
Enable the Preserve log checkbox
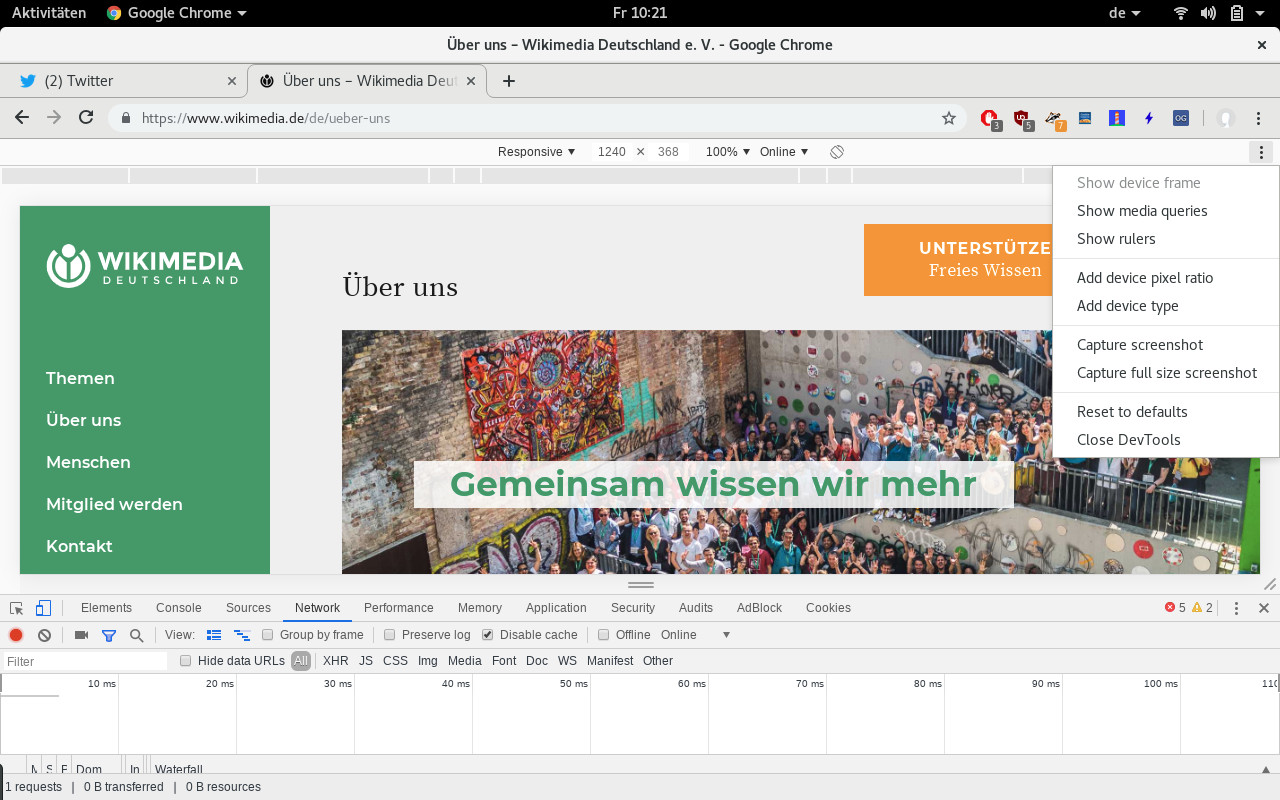click(x=390, y=635)
